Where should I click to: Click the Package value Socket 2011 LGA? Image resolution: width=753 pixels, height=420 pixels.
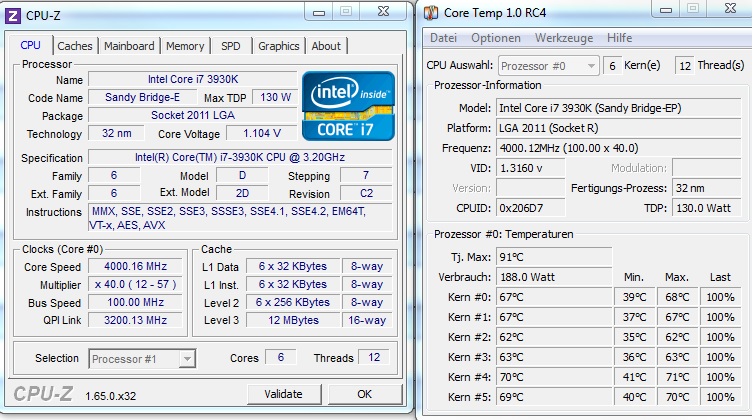[x=193, y=115]
